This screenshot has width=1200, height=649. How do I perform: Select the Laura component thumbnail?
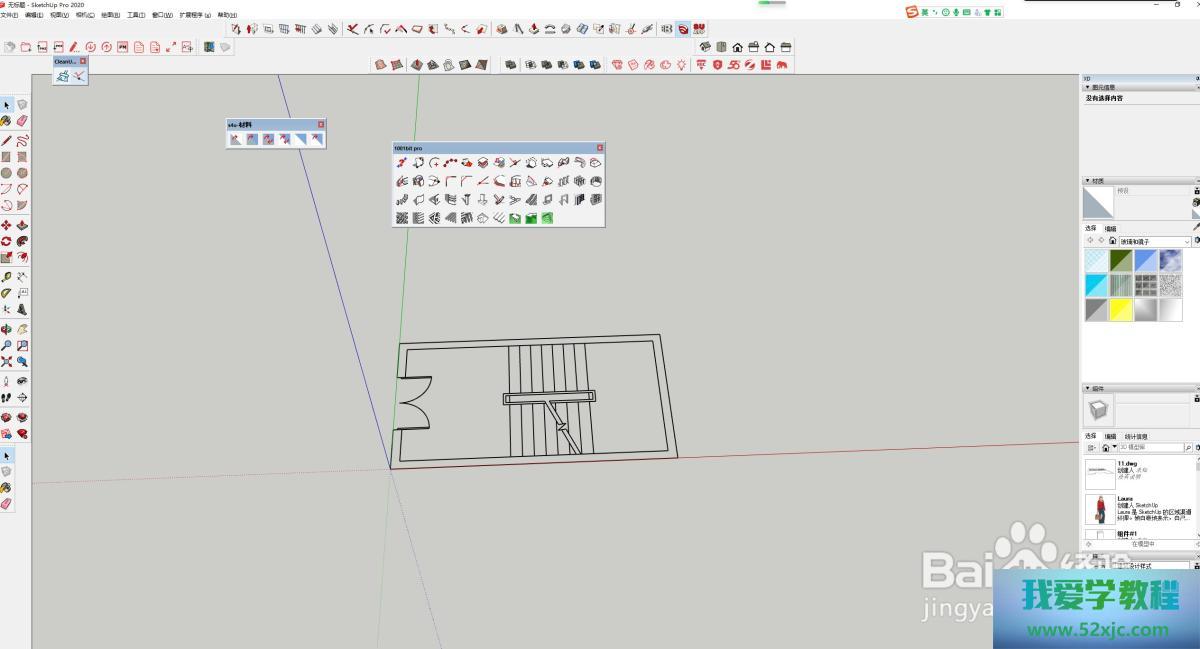(1099, 508)
